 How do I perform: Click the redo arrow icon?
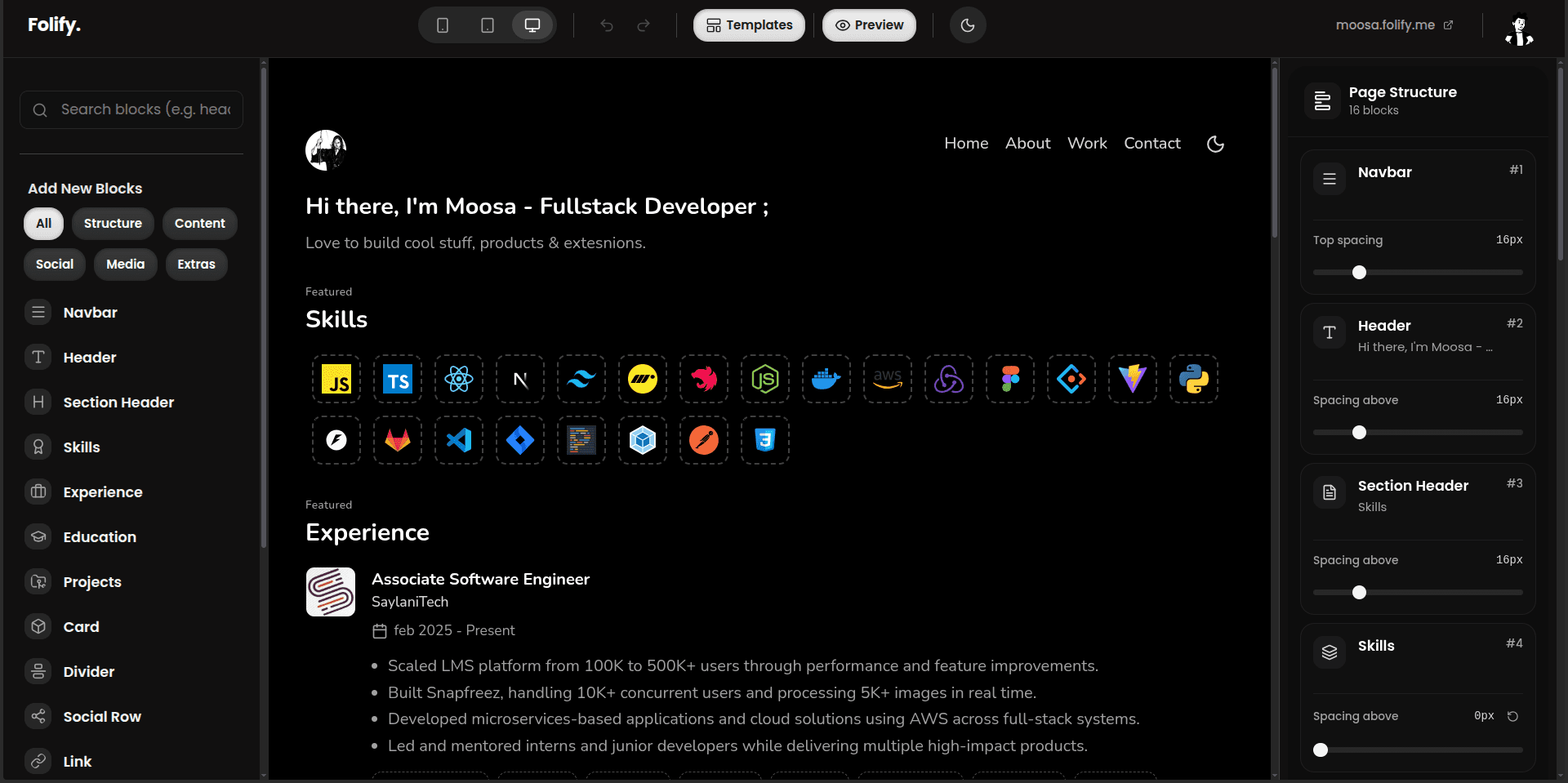(644, 25)
